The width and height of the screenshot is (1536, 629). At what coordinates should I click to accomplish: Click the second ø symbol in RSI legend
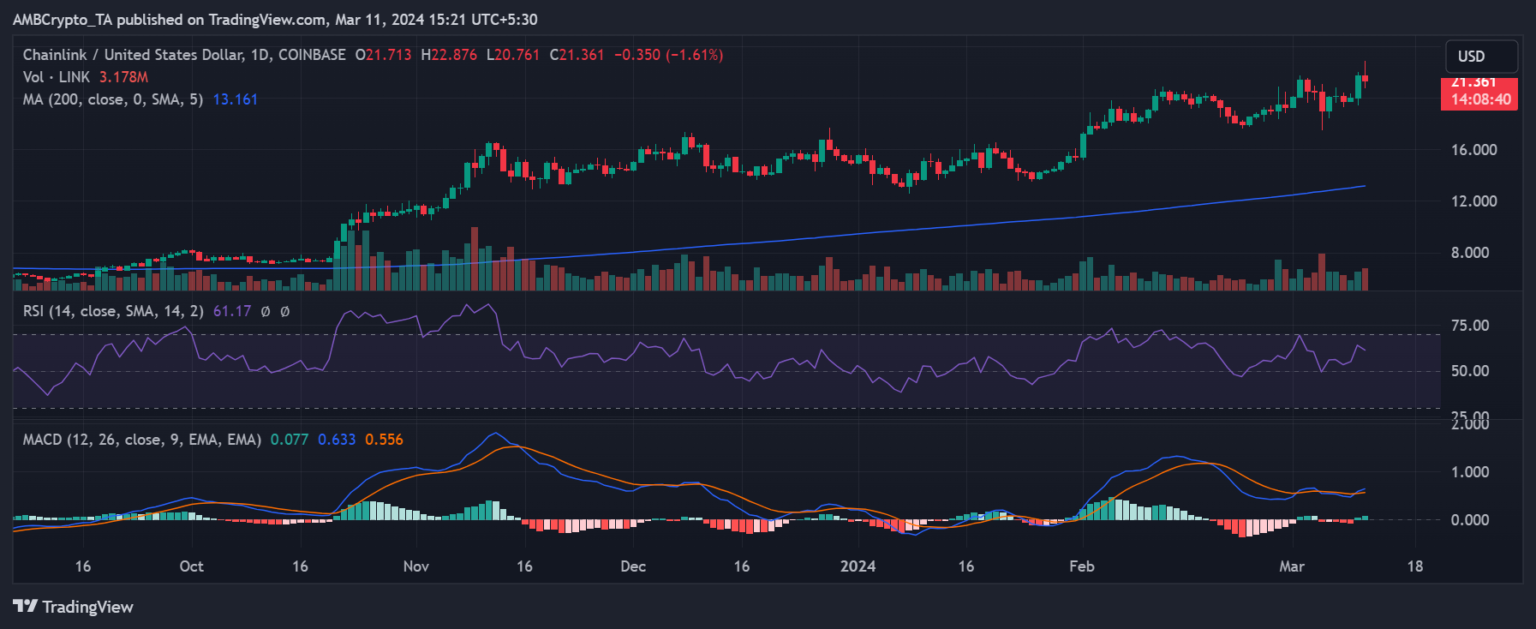285,312
